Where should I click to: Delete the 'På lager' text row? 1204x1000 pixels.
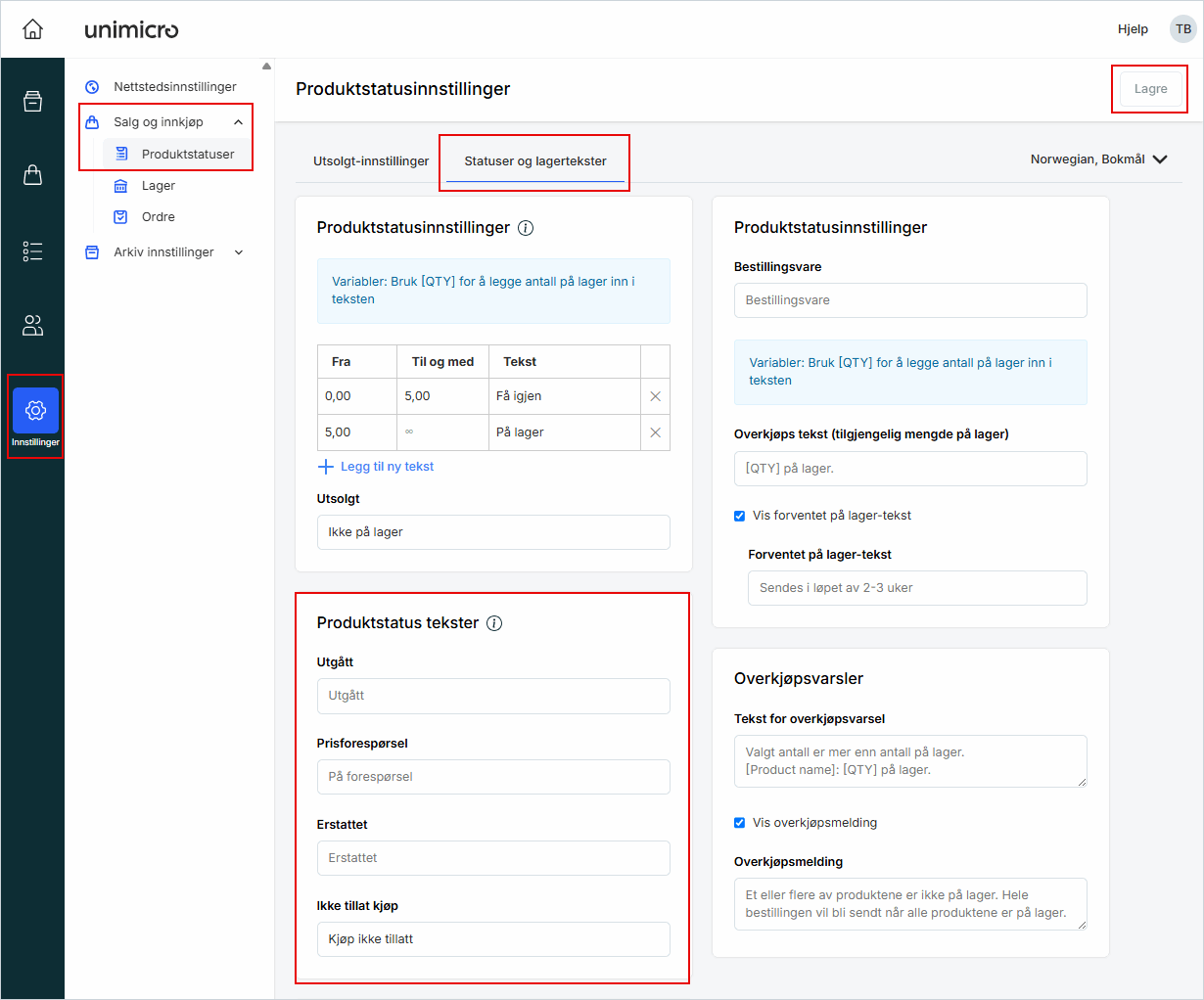click(655, 432)
